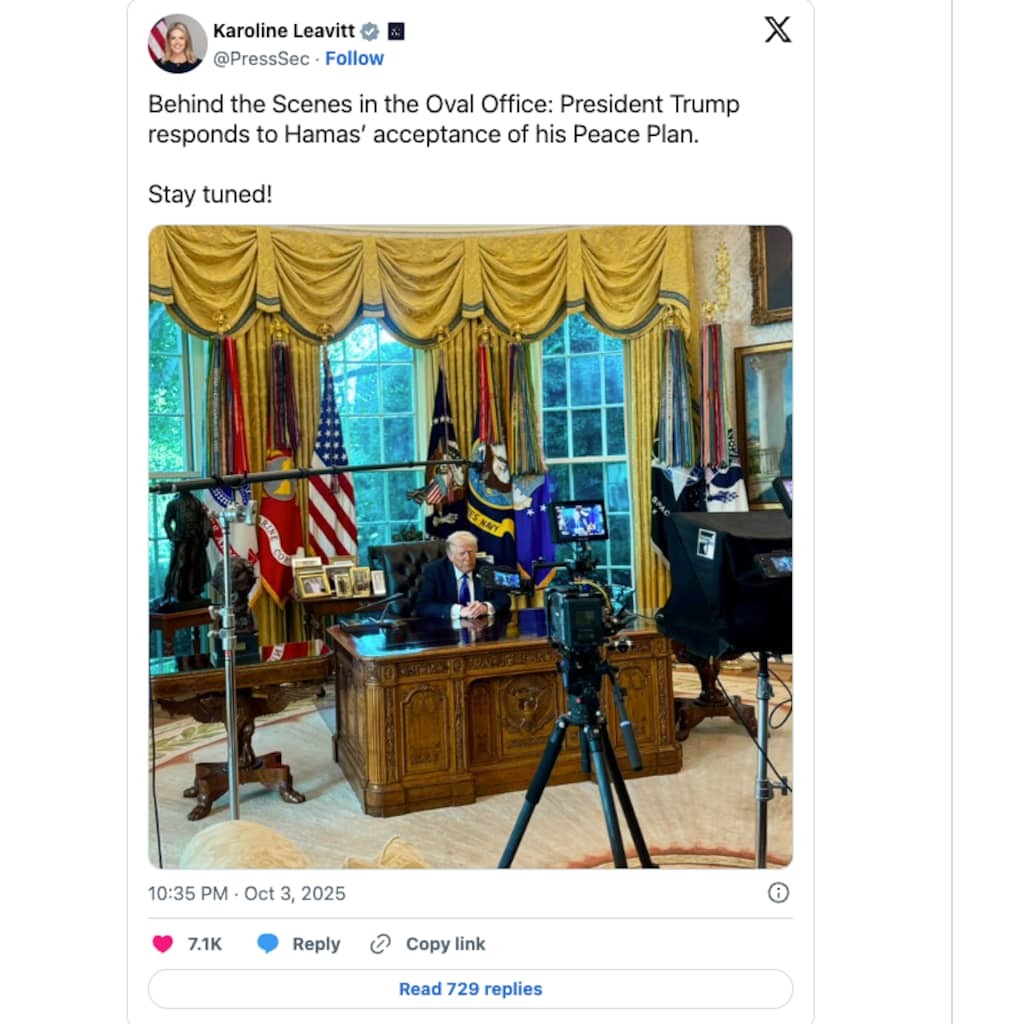Click the X logo

tap(778, 30)
